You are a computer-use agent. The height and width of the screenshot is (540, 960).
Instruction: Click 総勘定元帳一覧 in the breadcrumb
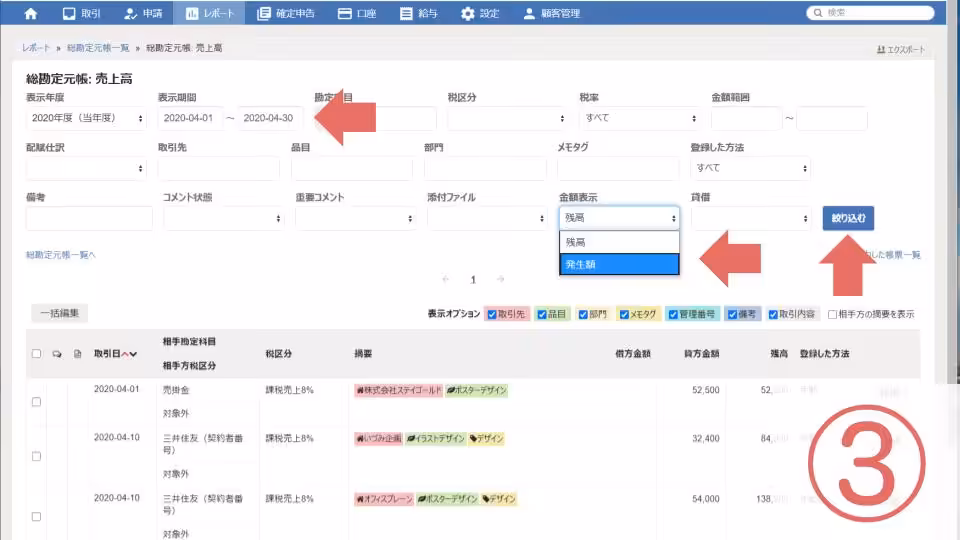[99, 48]
